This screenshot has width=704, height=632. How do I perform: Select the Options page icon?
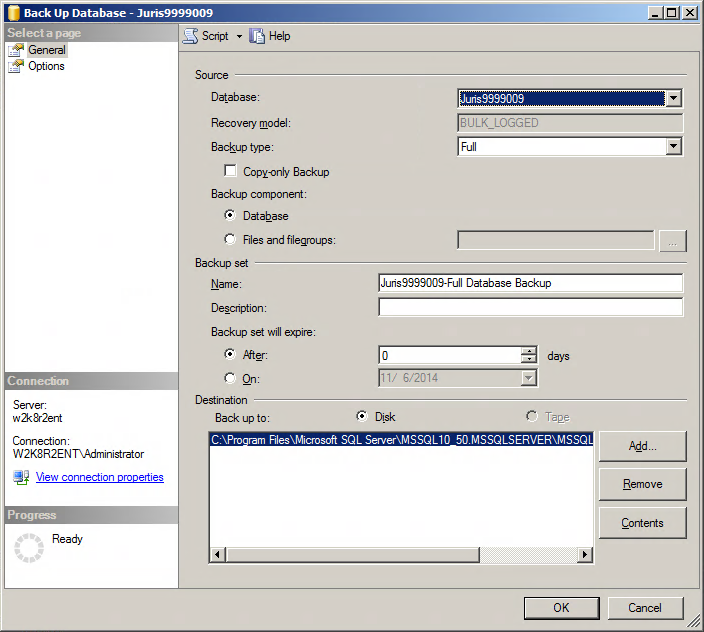pos(16,66)
